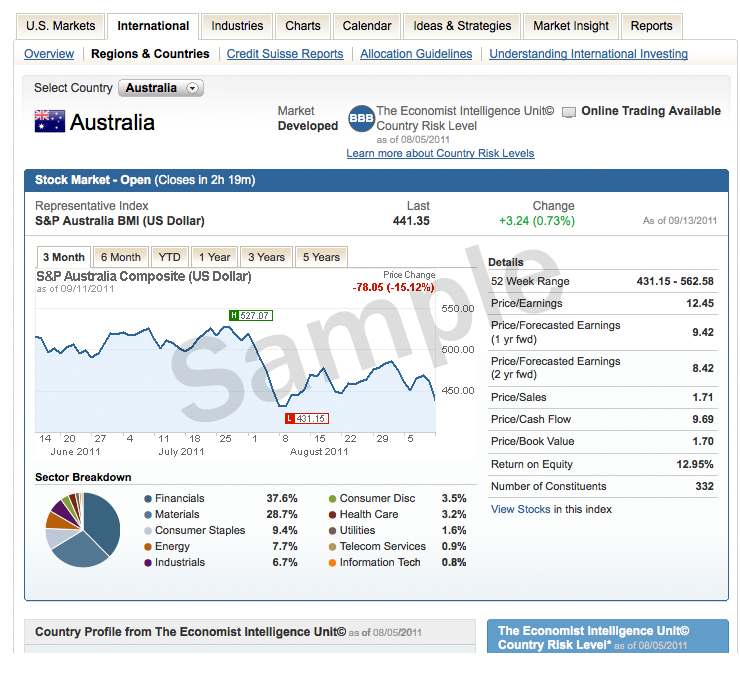Click the Last price 441.35
740x674 pixels.
tap(411, 221)
